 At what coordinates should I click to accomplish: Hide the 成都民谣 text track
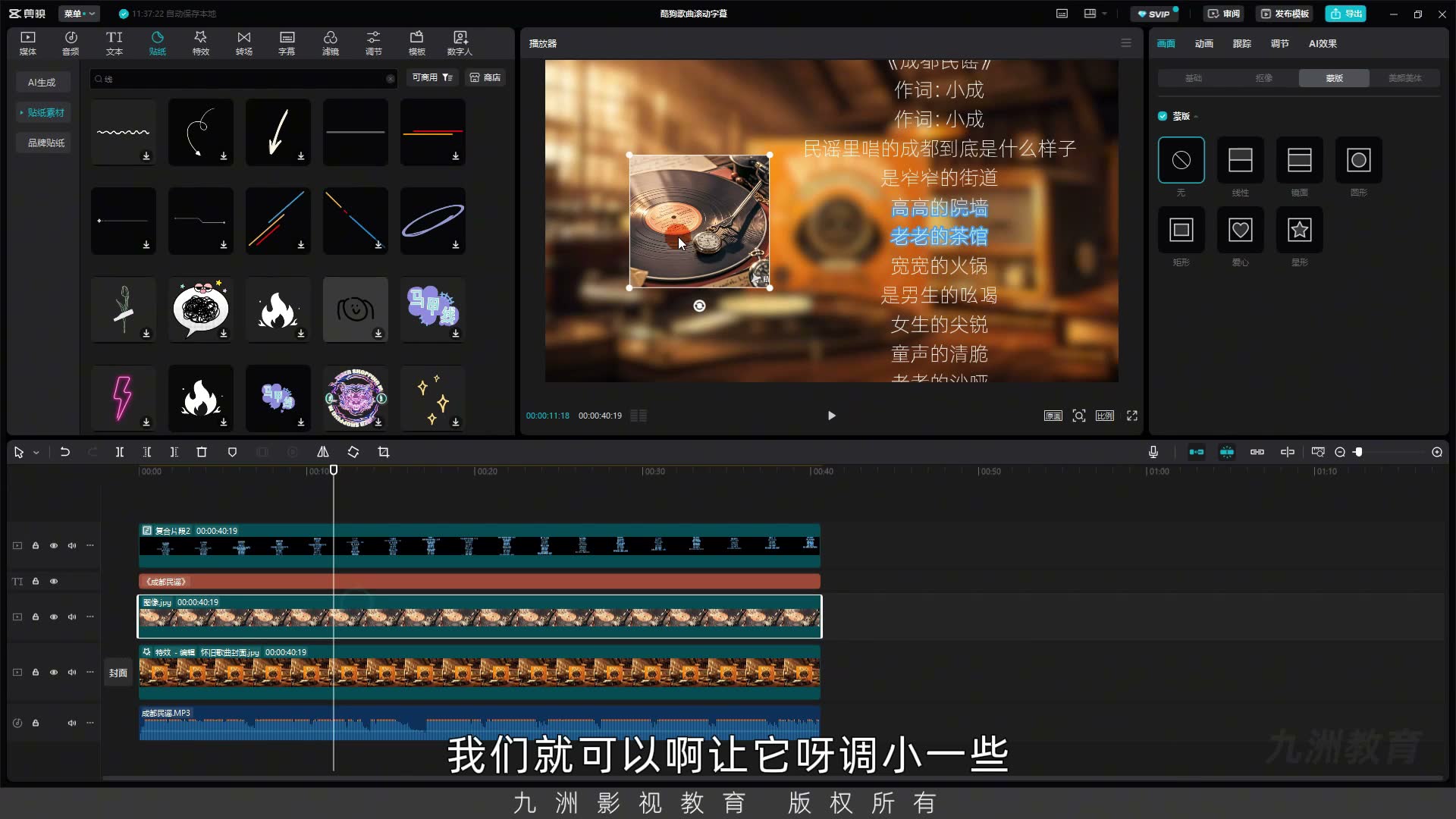(x=54, y=582)
